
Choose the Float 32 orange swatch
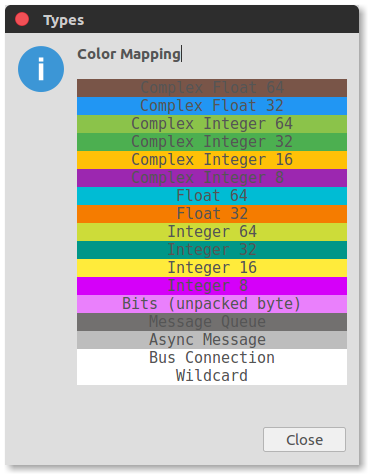pyautogui.click(x=212, y=214)
